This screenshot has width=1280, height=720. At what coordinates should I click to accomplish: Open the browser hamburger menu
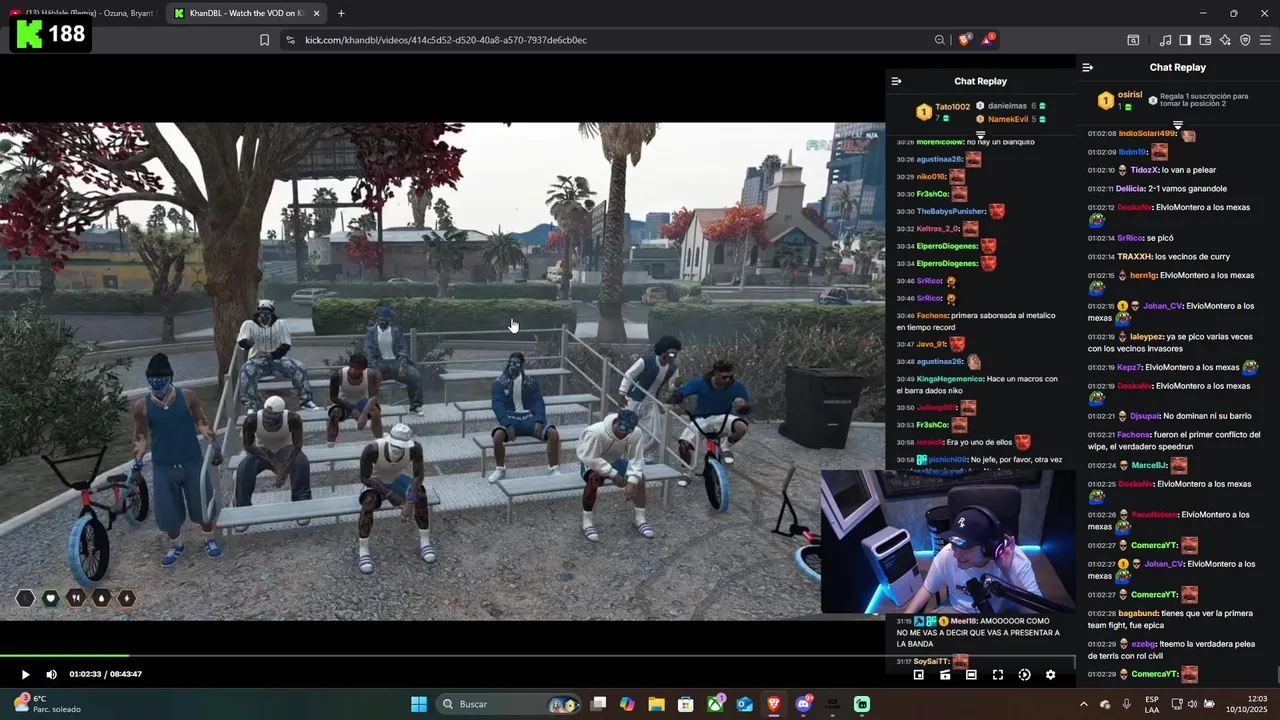click(1265, 40)
